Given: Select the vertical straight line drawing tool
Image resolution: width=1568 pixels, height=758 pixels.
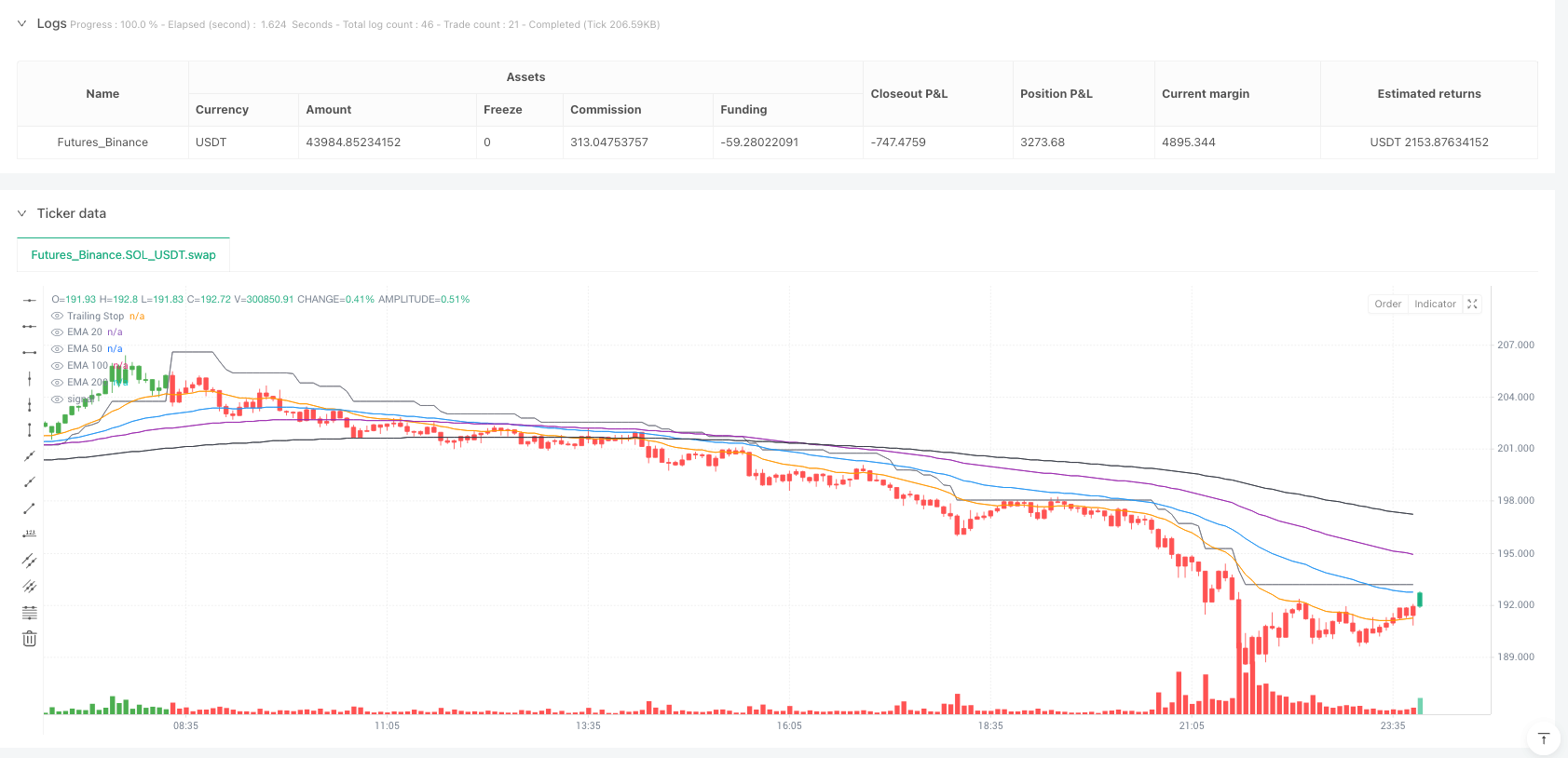Looking at the screenshot, I should pyautogui.click(x=30, y=378).
